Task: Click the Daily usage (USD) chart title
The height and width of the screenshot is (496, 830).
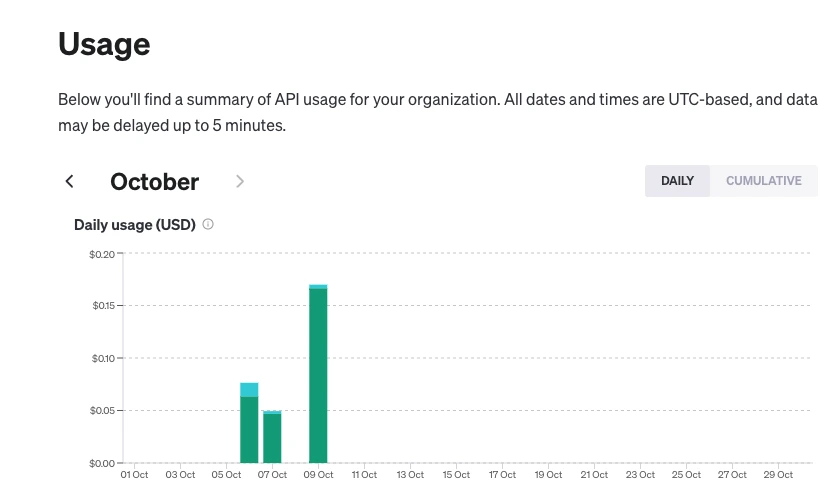Action: click(134, 224)
